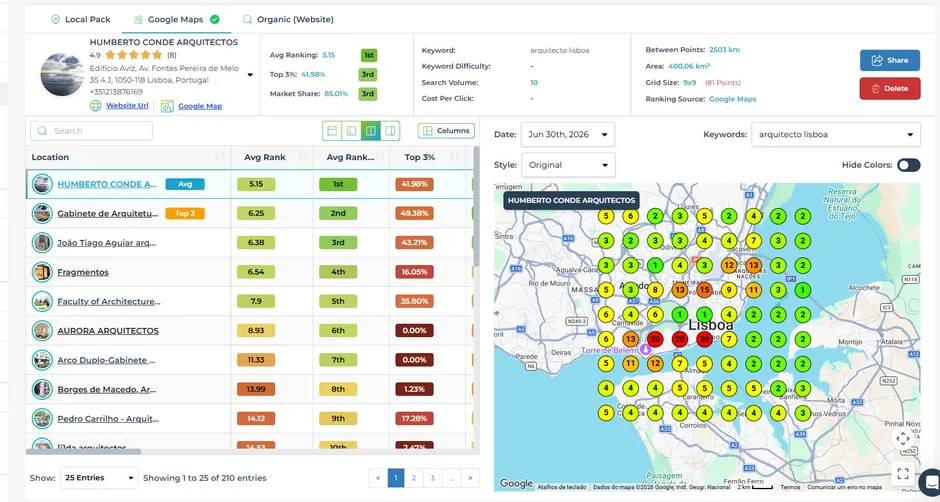Click the 6th avg rank badge
The image size is (940, 502).
[338, 330]
